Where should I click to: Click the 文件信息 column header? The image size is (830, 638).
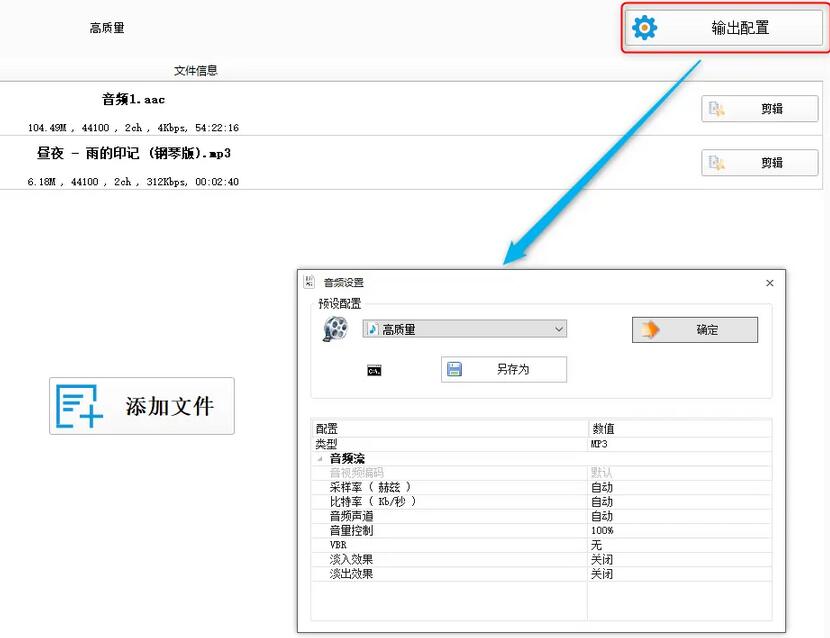coord(195,70)
